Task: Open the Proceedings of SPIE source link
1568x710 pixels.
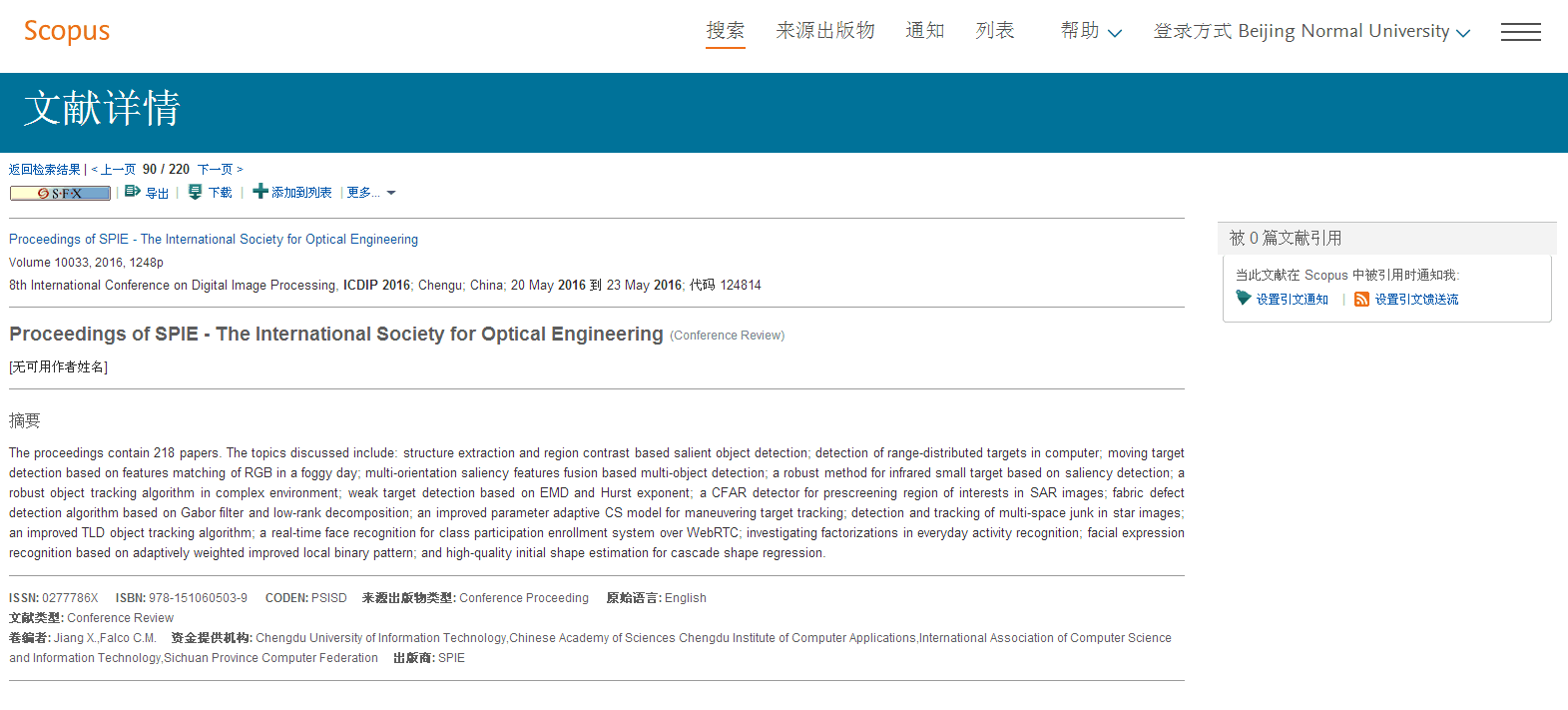Action: coord(214,240)
